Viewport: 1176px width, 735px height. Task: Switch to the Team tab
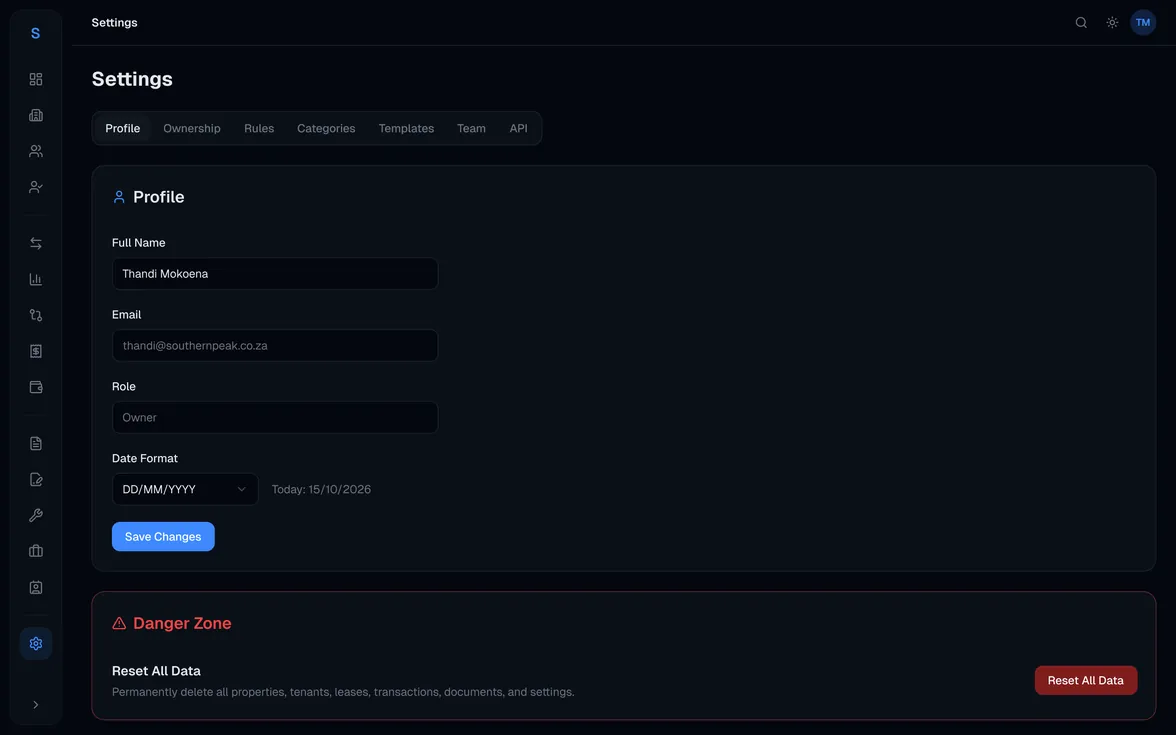click(x=471, y=128)
